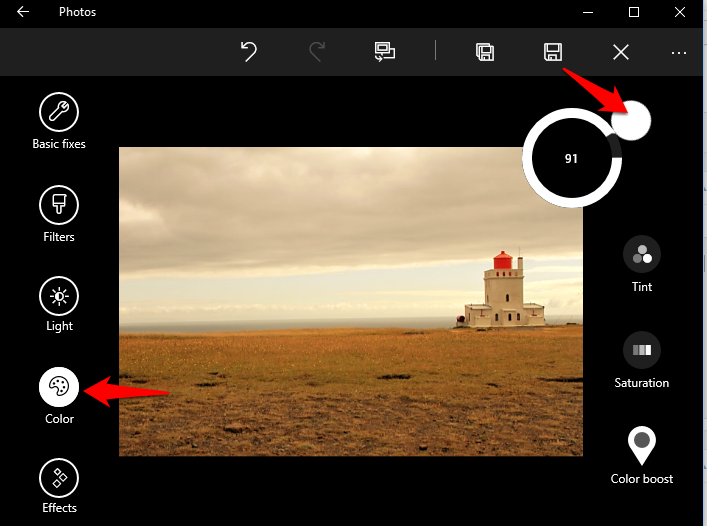The height and width of the screenshot is (526, 707).
Task: Open Basic fixes tools
Action: click(x=59, y=112)
